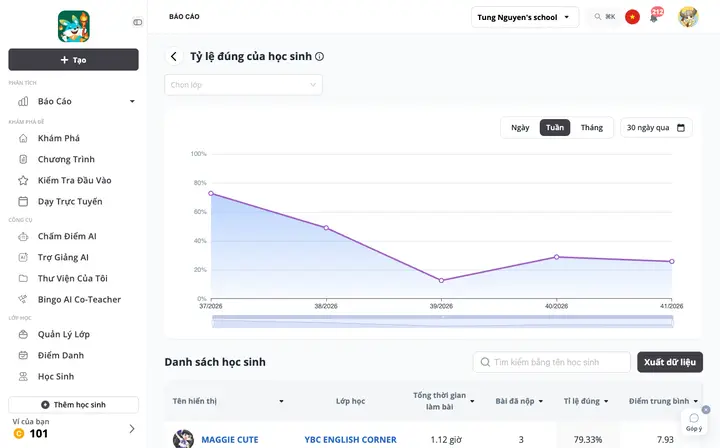Open YBC ENGLISH CORNER class link
The width and height of the screenshot is (720, 448).
pyautogui.click(x=350, y=440)
